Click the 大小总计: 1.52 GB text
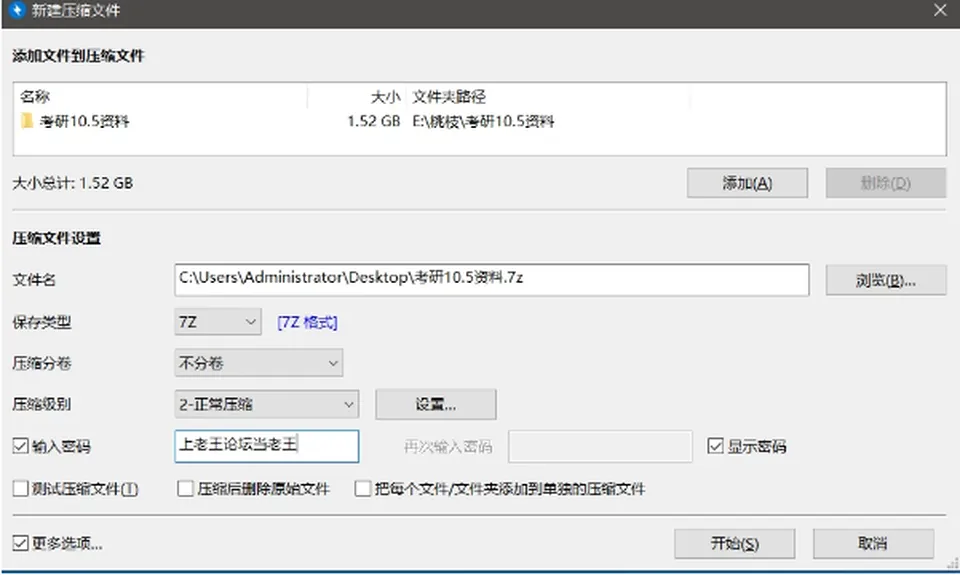 [73, 183]
